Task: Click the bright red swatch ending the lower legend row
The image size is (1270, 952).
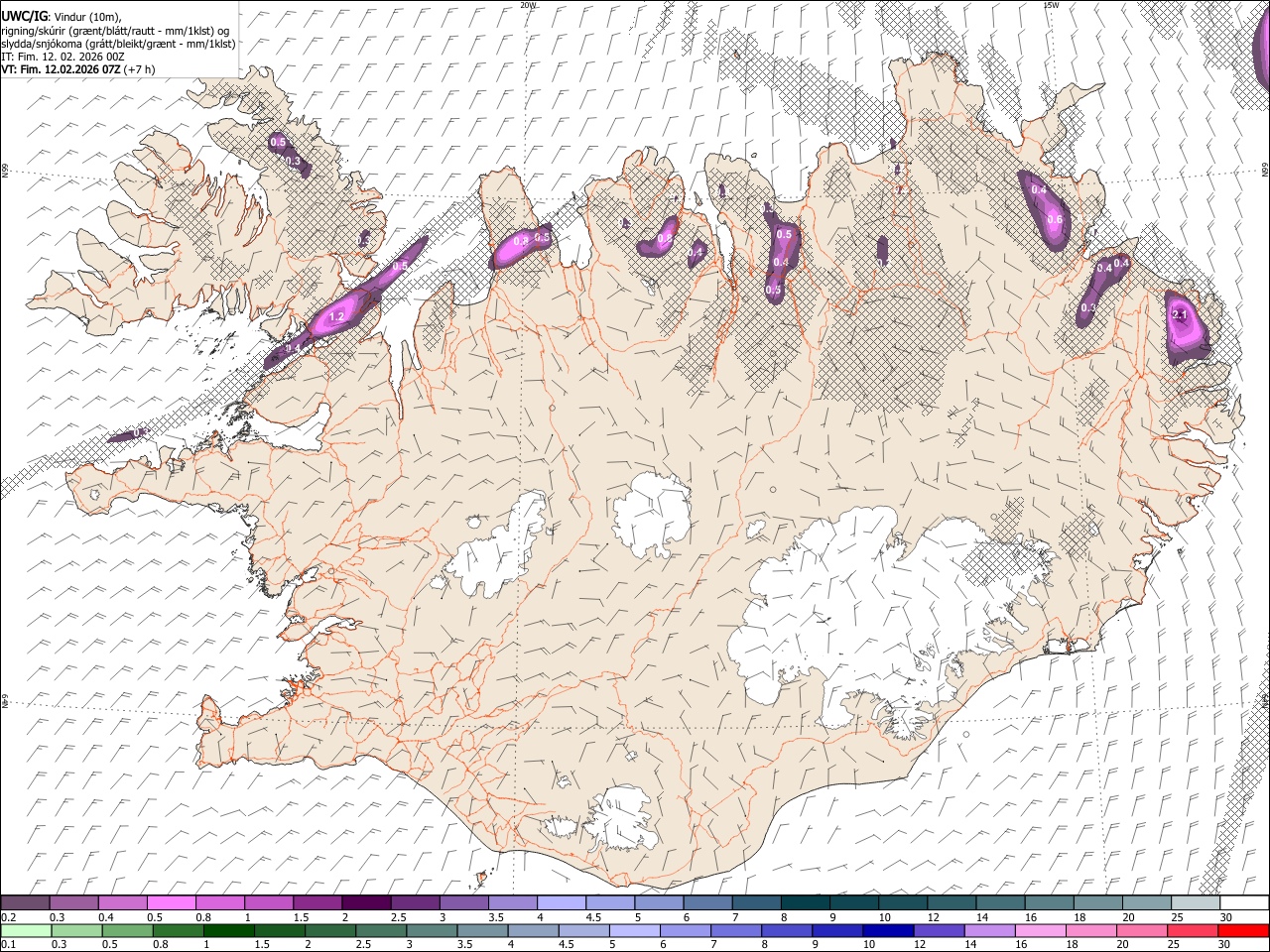Action: point(1242,931)
